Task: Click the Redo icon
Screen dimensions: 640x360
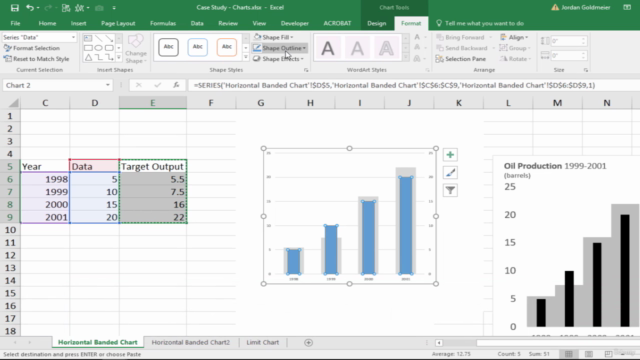Action: [x=48, y=7]
